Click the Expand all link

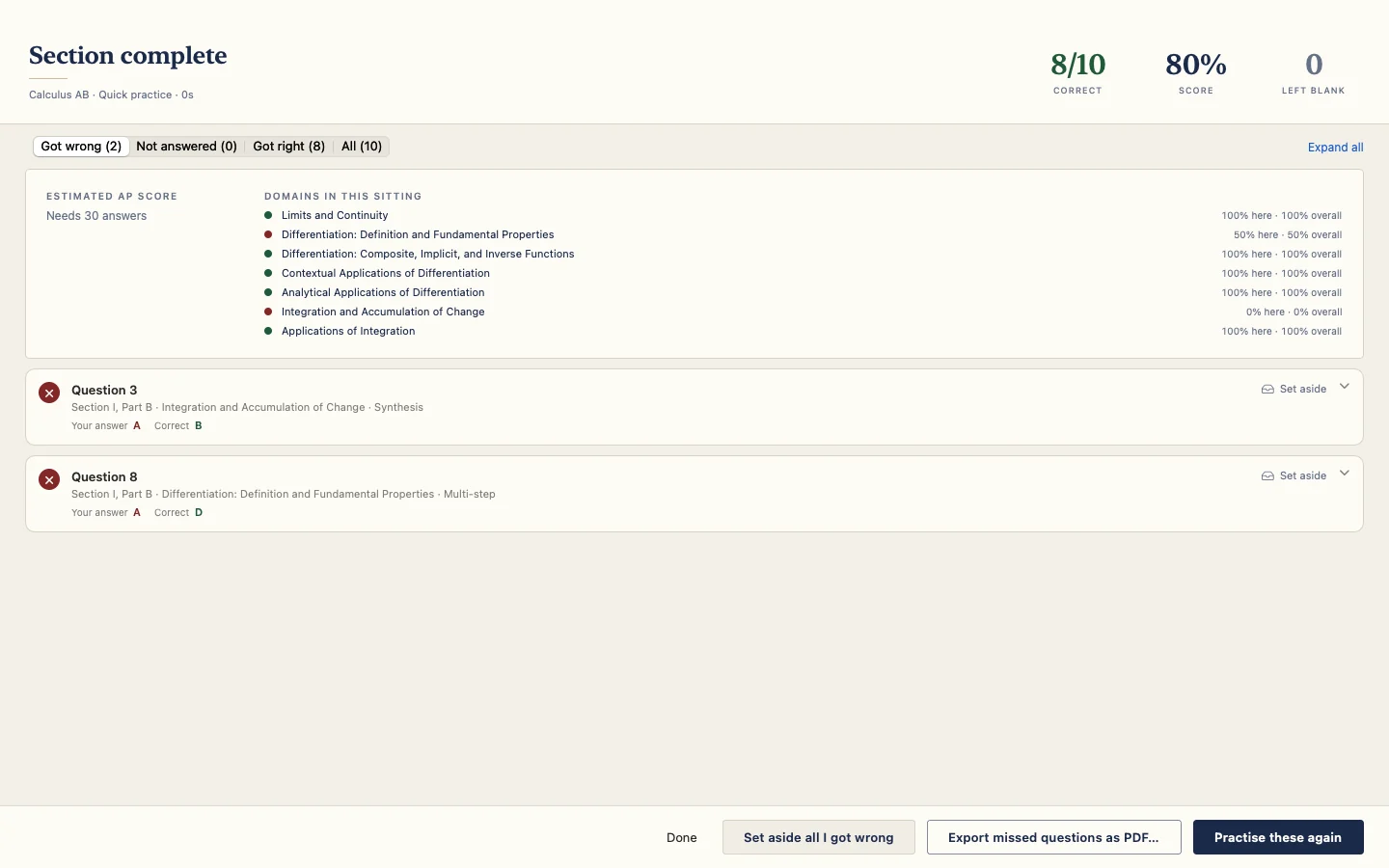pos(1335,148)
